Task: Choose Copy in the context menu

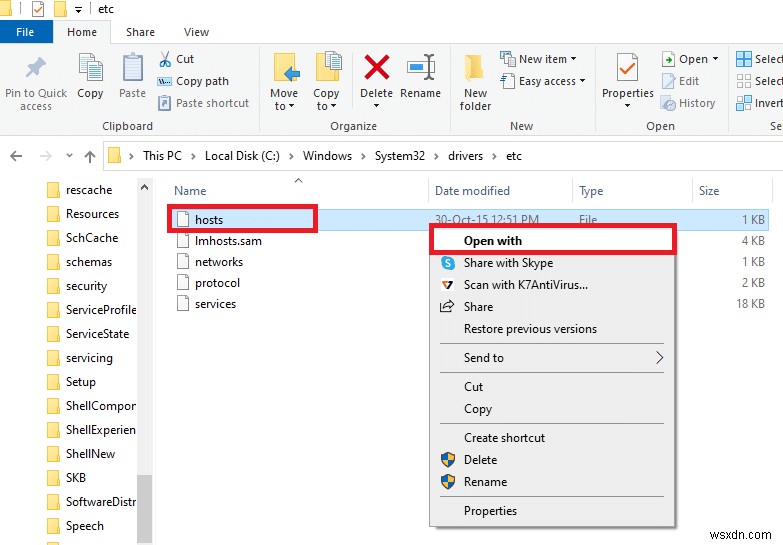Action: [x=553, y=409]
